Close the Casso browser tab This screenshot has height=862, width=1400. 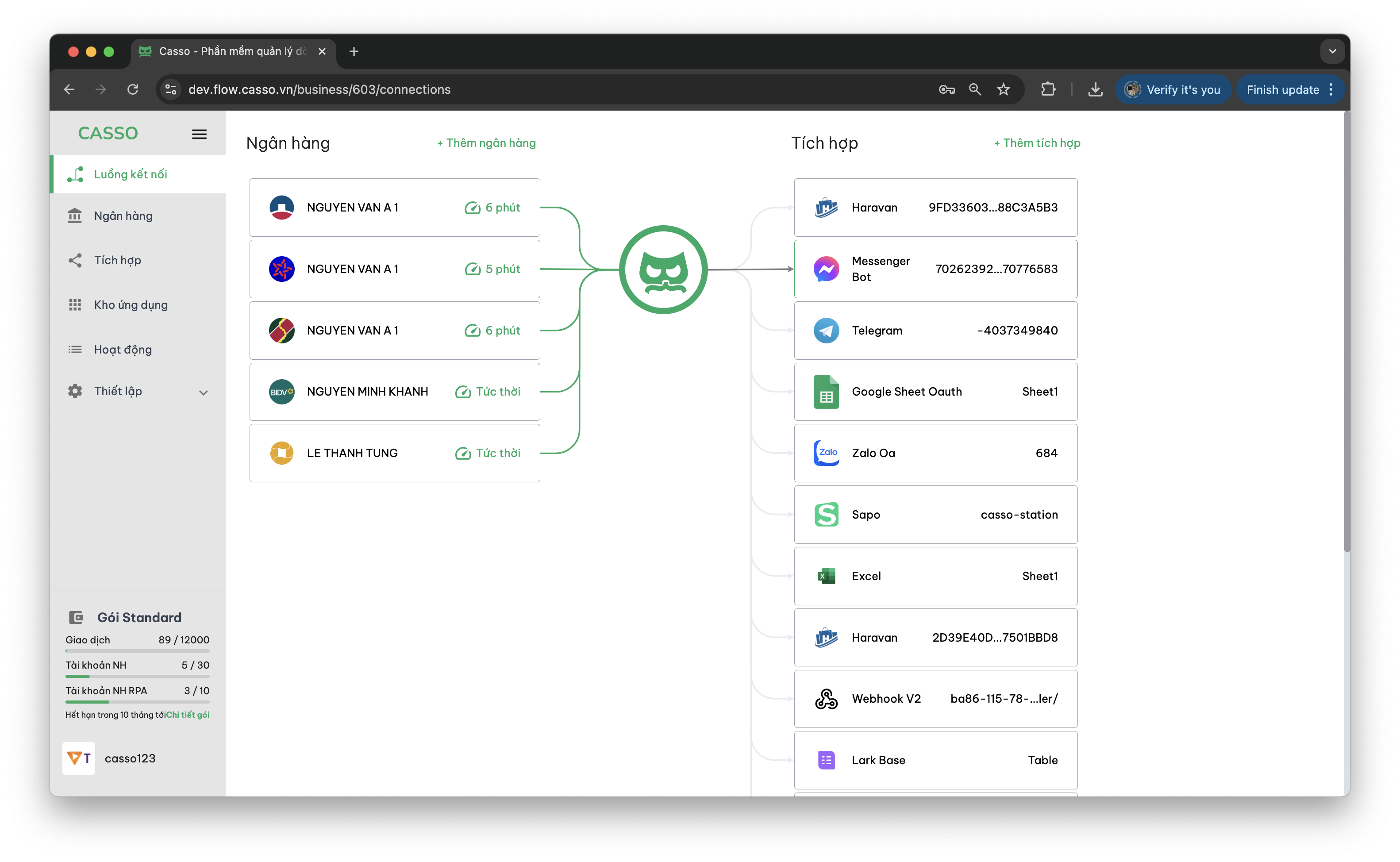pos(322,51)
